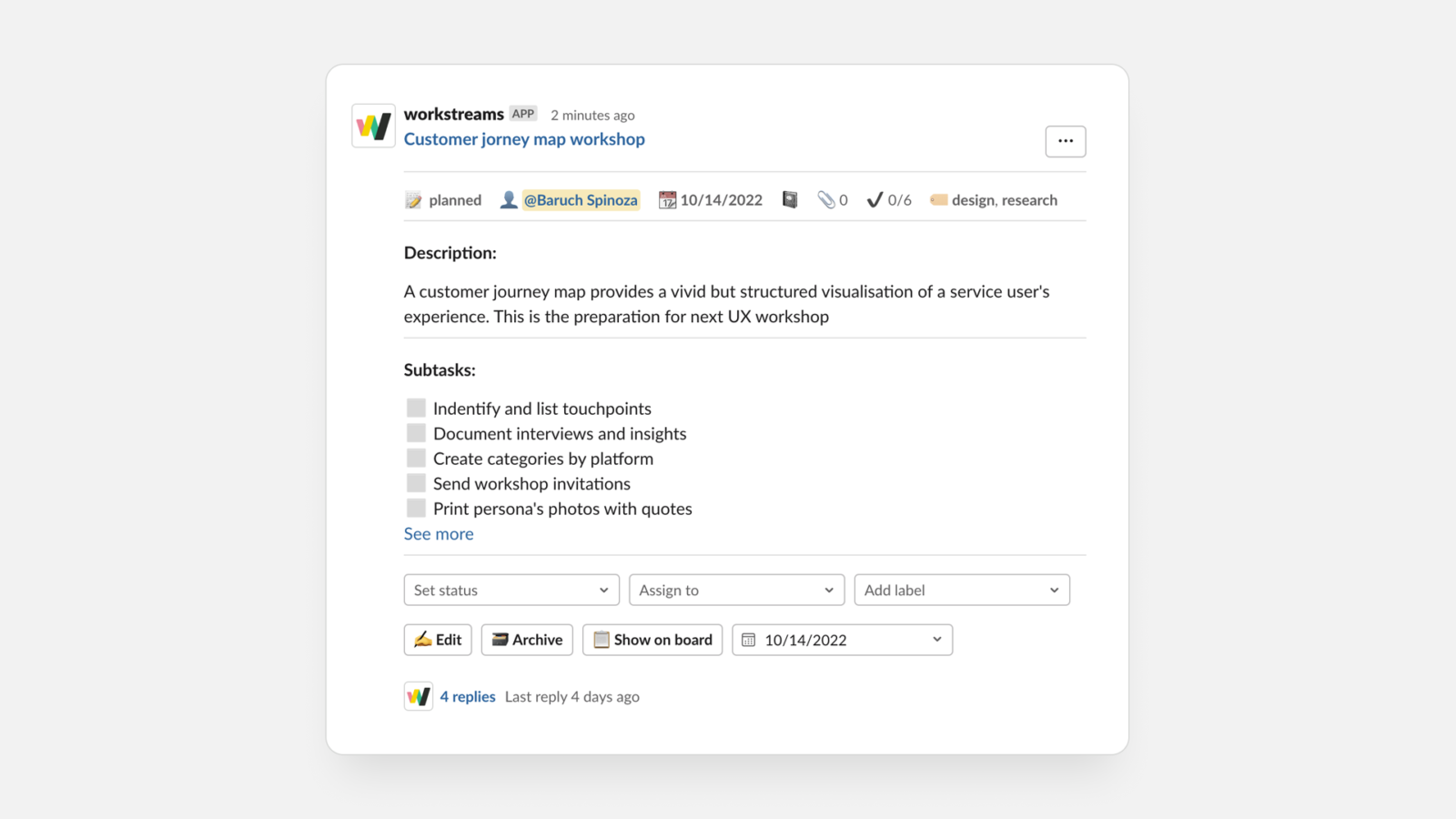Mark Send workshop invitations as done
This screenshot has height=819, width=1456.
(416, 483)
